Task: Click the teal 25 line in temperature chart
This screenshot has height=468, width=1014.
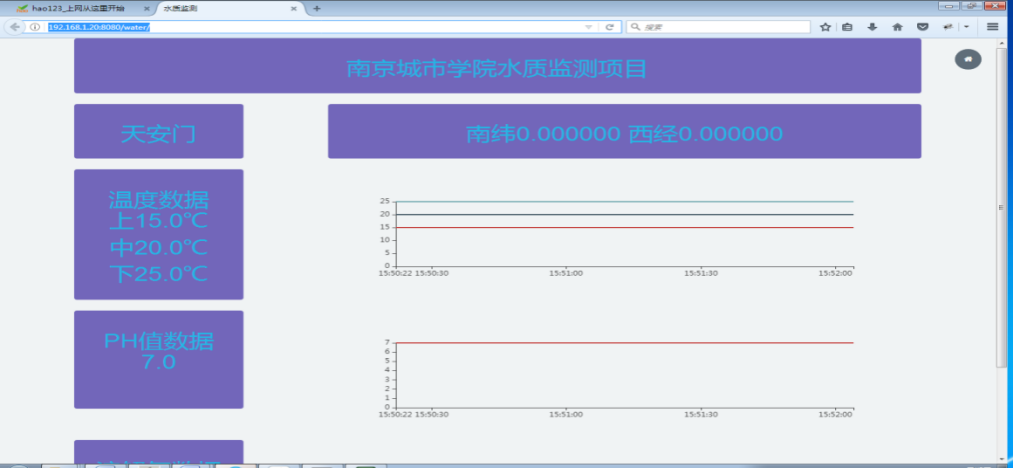Action: click(x=625, y=202)
